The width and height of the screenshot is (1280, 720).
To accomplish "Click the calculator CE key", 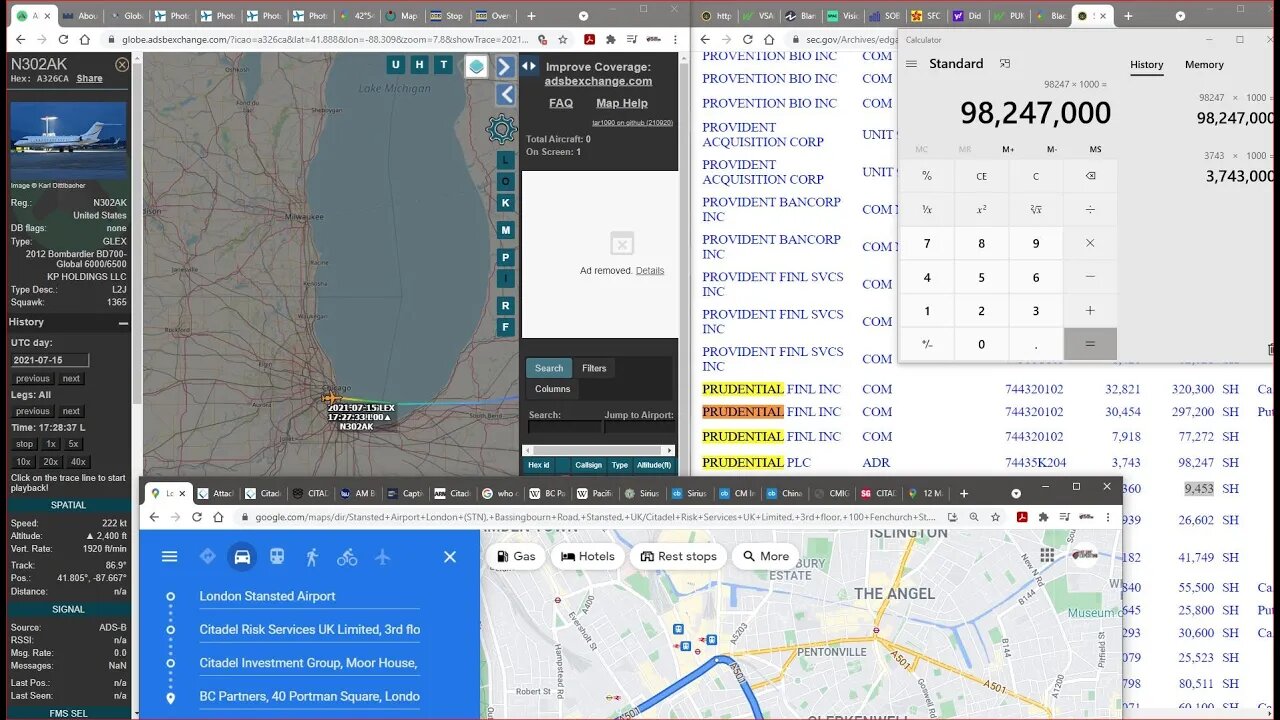I will coord(981,176).
